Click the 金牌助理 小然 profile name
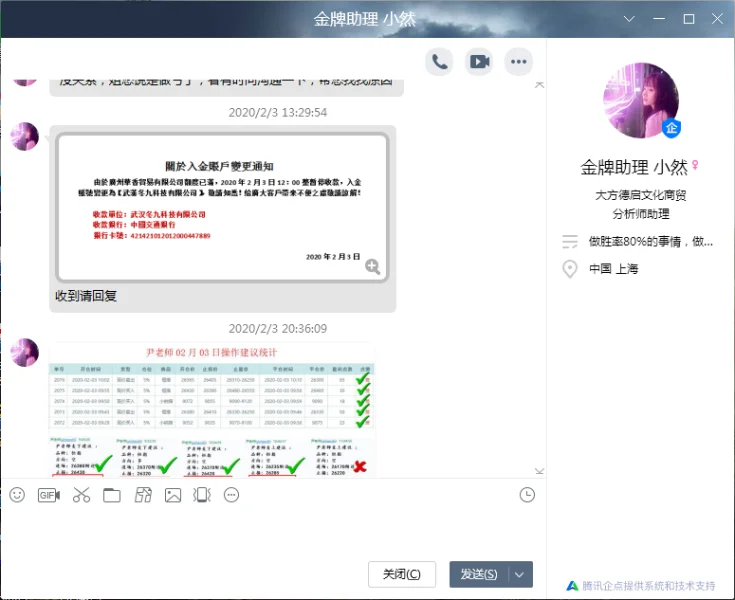Screen dimensions: 735x600 click(634, 167)
